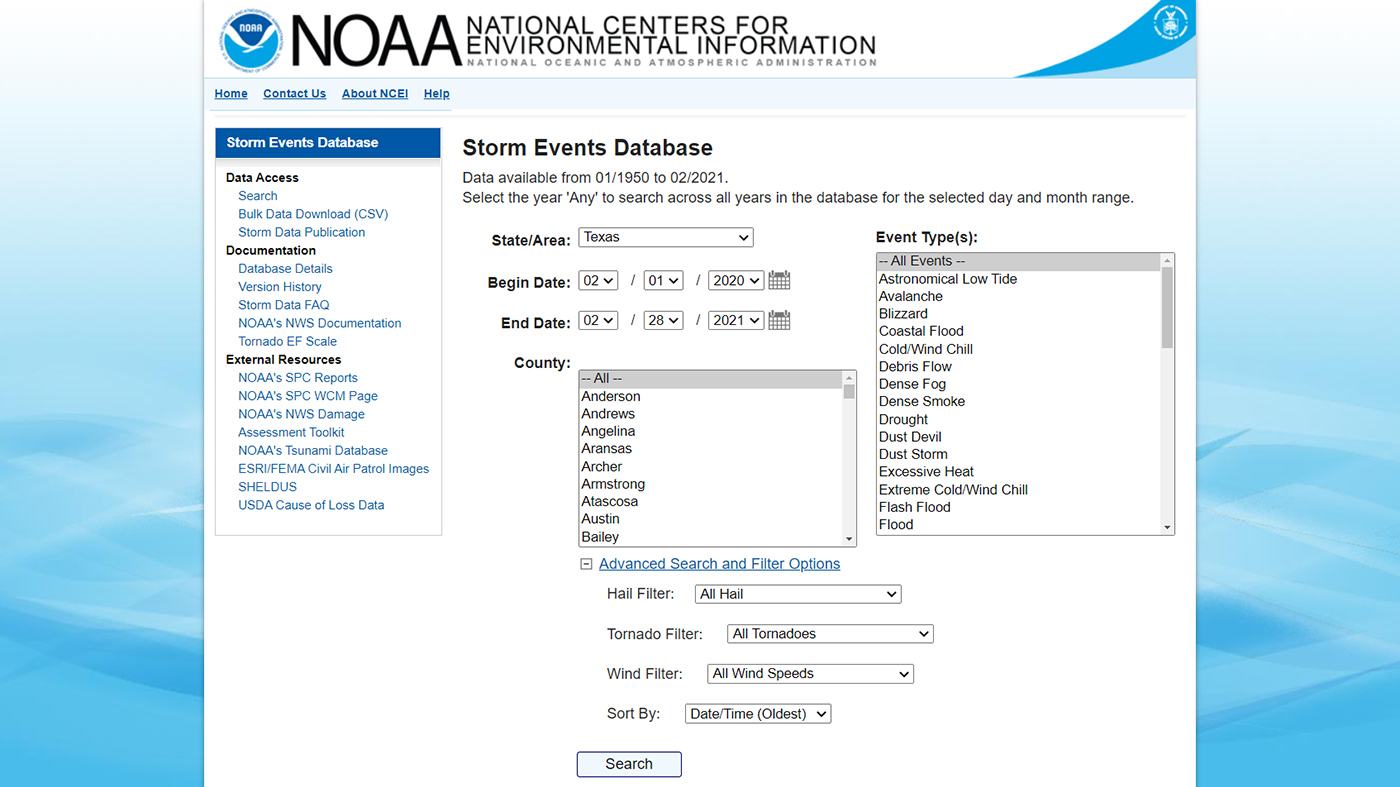Open the State/Area dropdown showing Texas
The image size is (1400, 787).
[665, 238]
